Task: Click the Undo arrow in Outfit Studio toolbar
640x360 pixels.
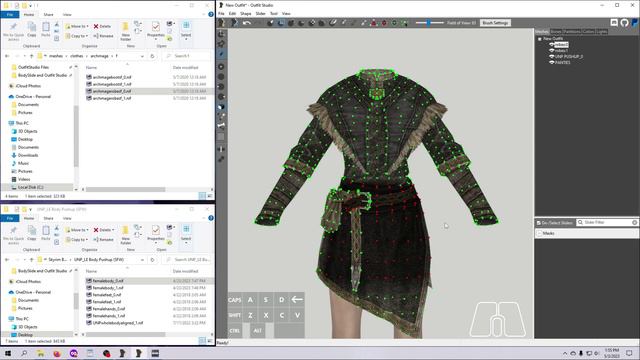Action: 246,23
